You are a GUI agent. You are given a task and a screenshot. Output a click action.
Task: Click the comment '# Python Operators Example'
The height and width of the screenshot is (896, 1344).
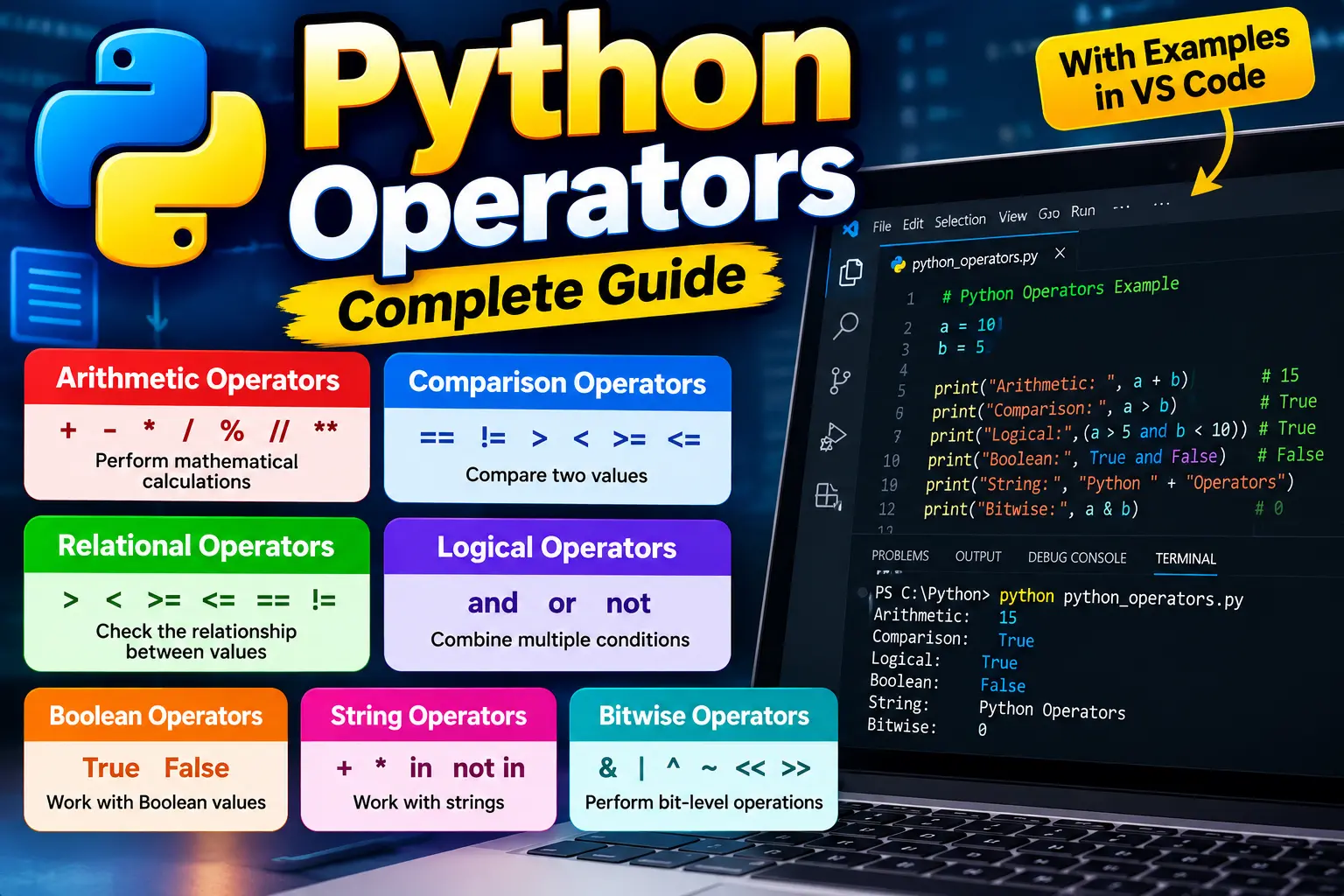pos(1060,290)
